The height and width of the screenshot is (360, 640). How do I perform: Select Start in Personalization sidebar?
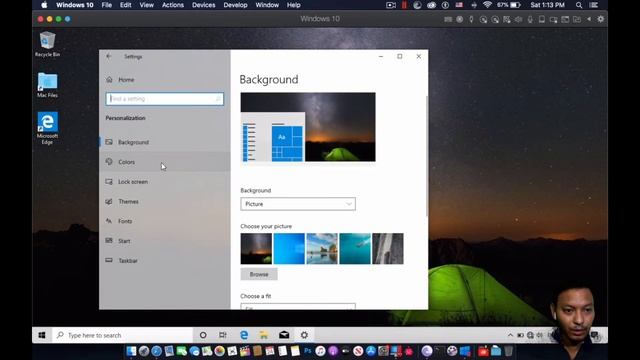(164, 241)
